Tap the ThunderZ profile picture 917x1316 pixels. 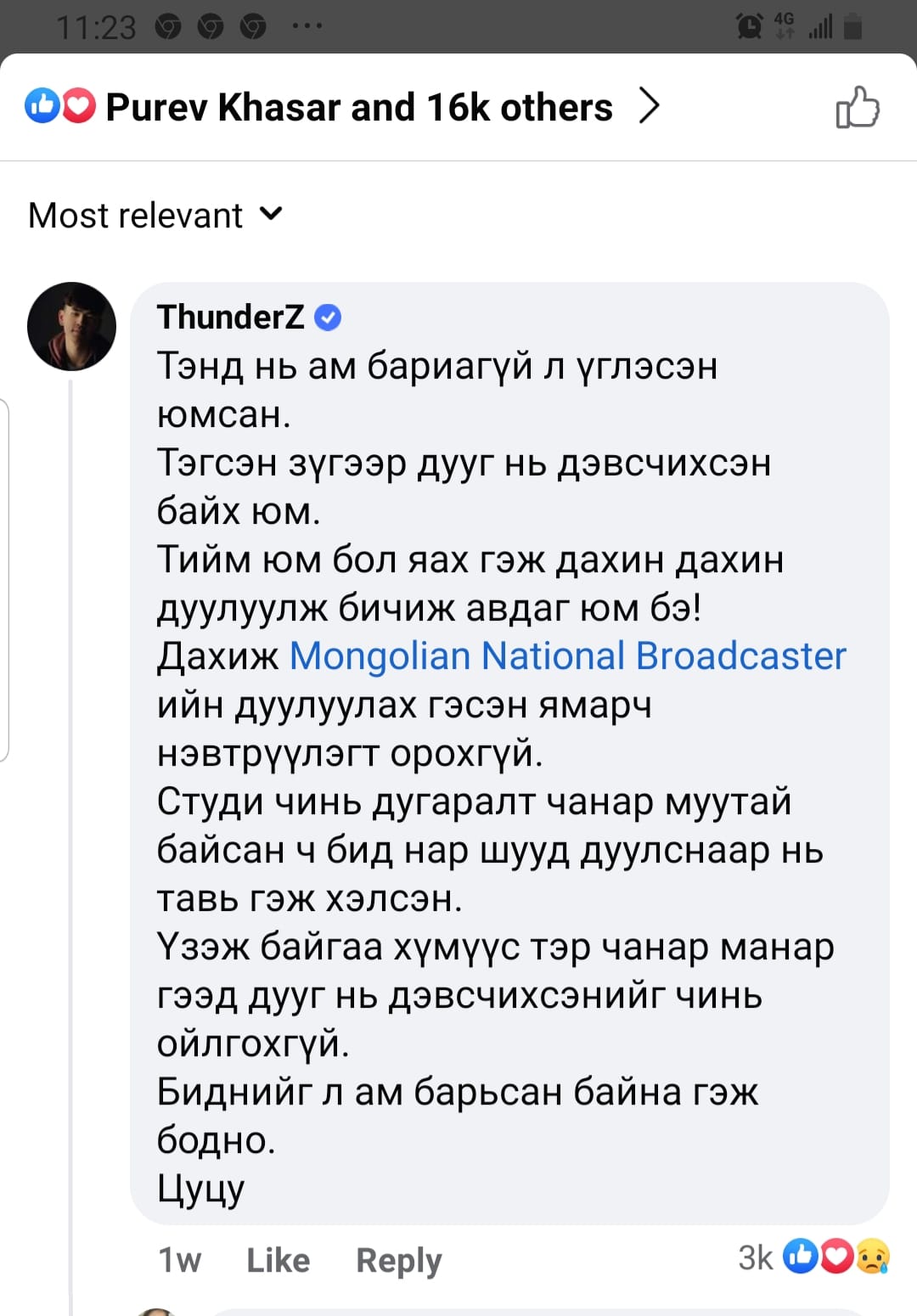(x=71, y=326)
